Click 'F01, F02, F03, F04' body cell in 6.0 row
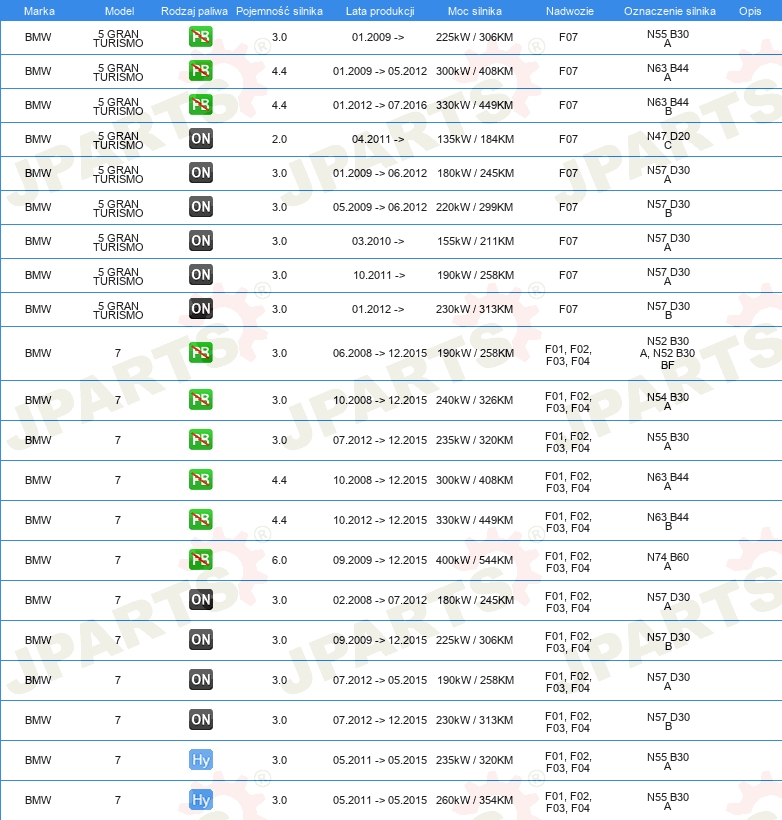 [568, 562]
